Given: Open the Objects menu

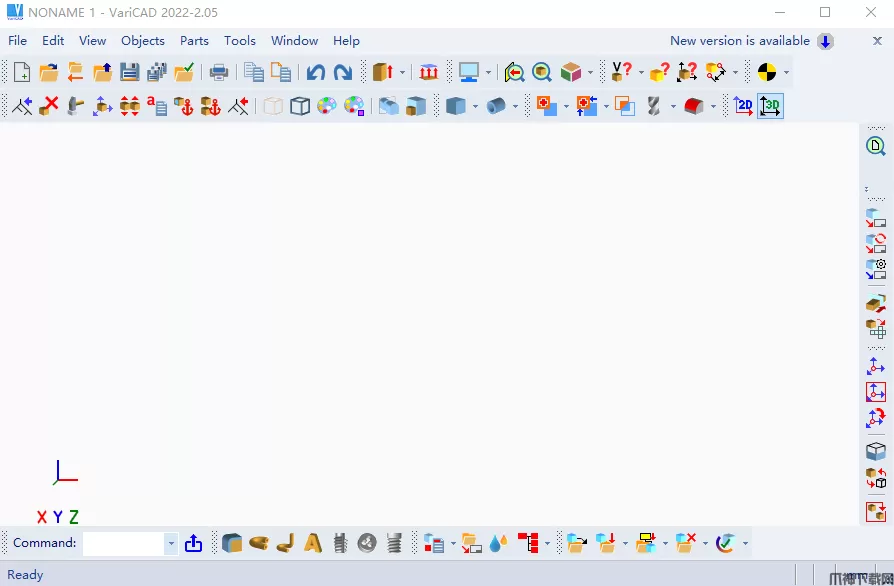Looking at the screenshot, I should click(142, 41).
